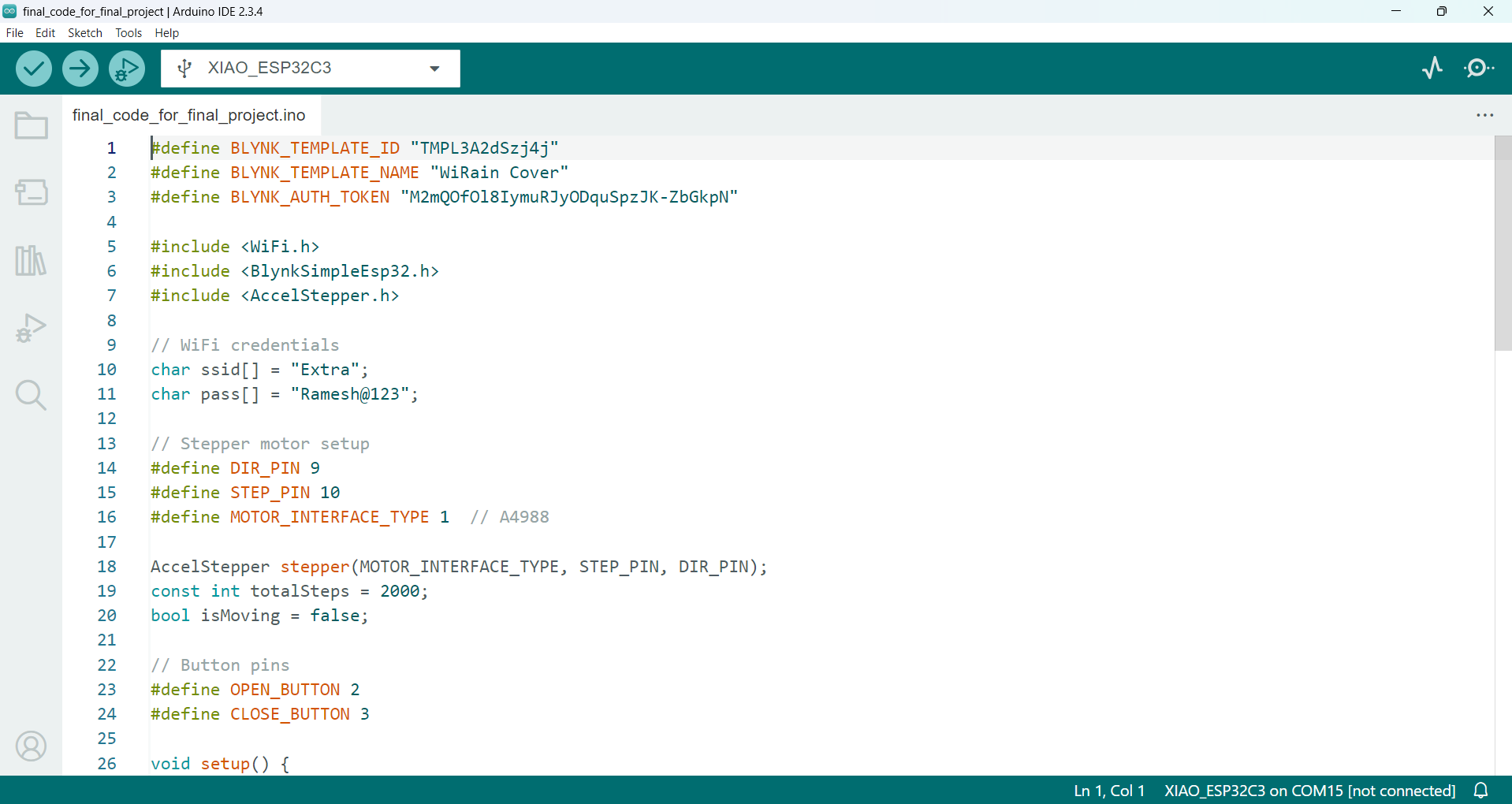Viewport: 1512px width, 804px height.
Task: Open the notifications bell in status bar
Action: 1481,791
